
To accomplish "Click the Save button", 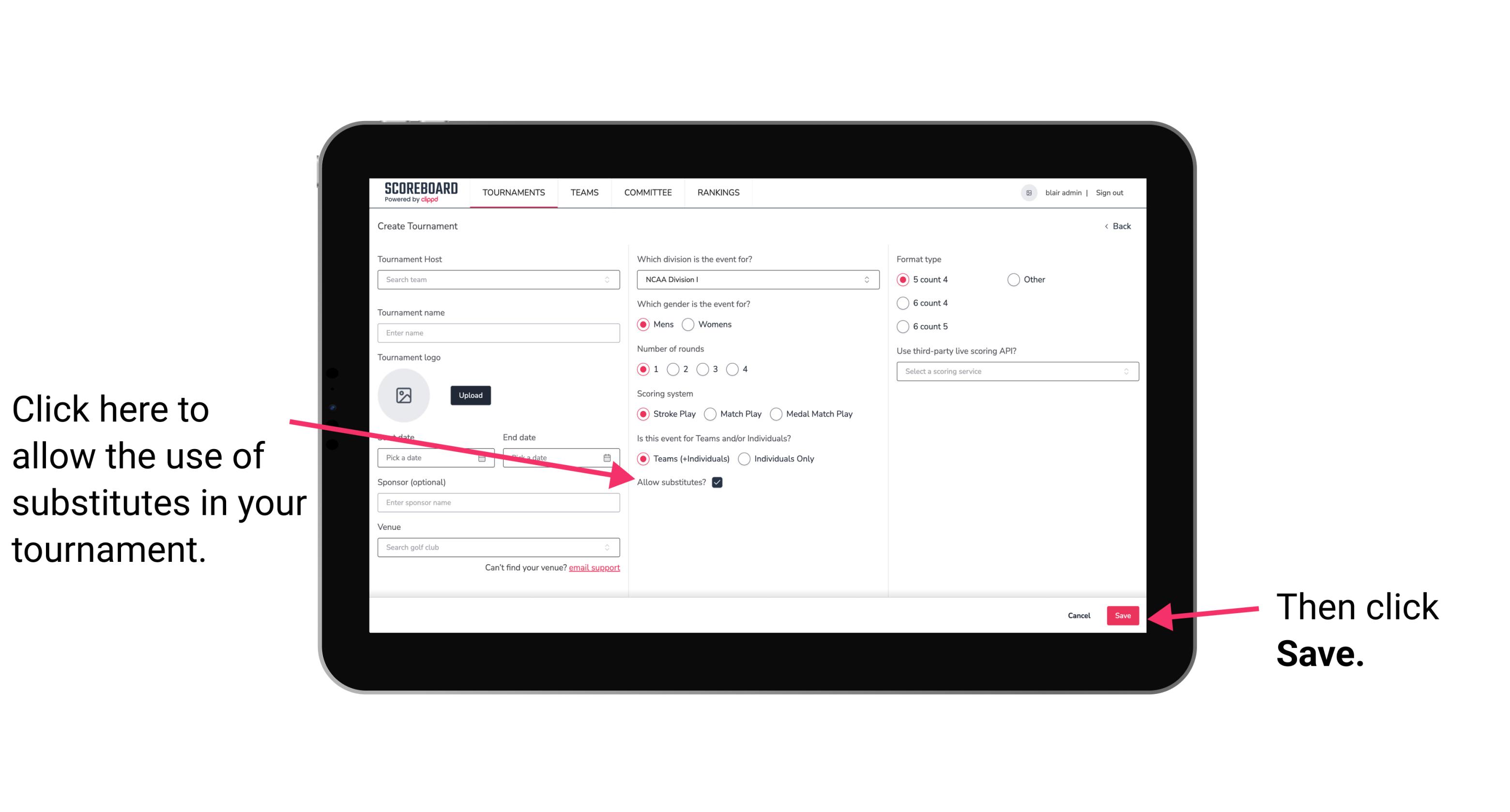I will [x=1123, y=614].
